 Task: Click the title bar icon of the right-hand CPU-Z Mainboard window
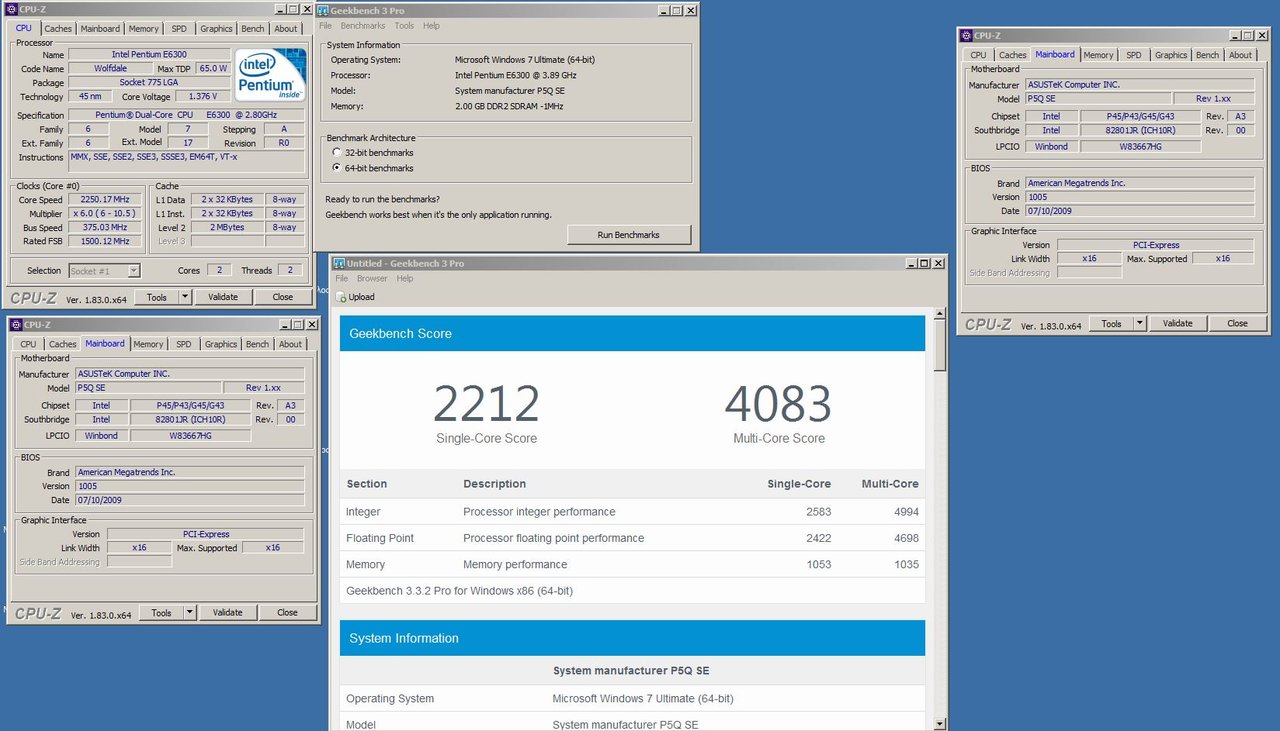point(966,36)
